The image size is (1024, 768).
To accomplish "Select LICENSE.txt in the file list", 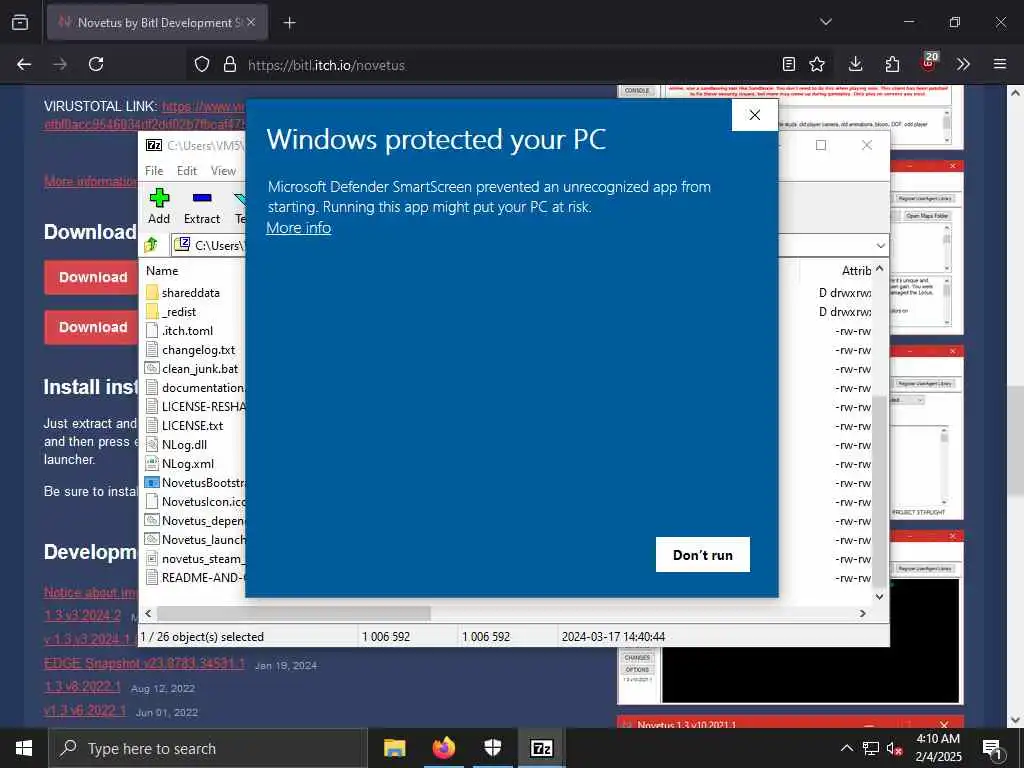I will coord(195,425).
